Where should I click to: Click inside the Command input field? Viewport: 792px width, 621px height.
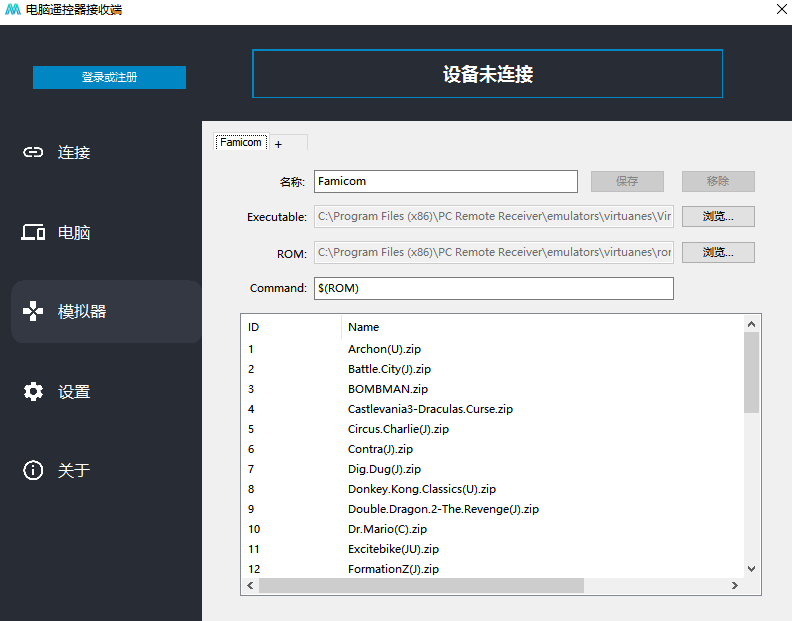click(x=493, y=288)
